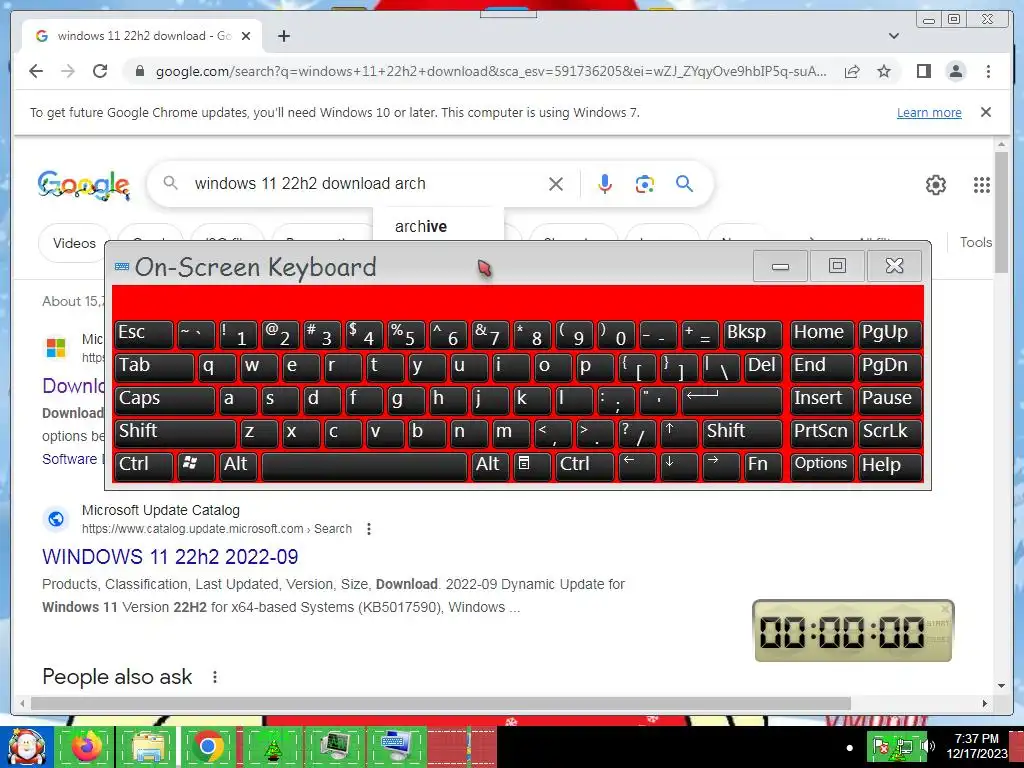Image resolution: width=1024 pixels, height=768 pixels.
Task: Open the Chrome profile avatar
Action: pyautogui.click(x=955, y=71)
